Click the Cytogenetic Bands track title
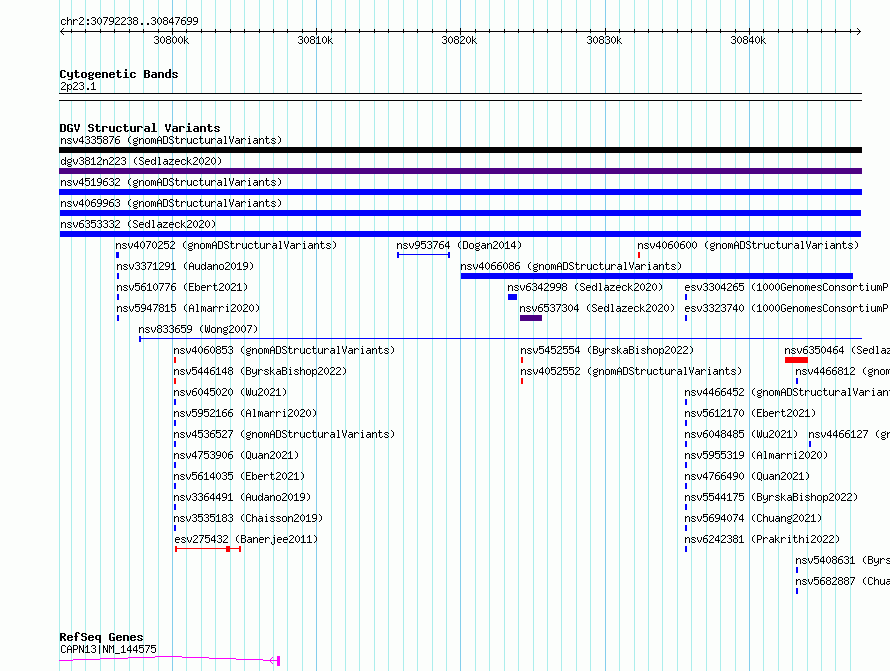The image size is (890, 671). 119,74
